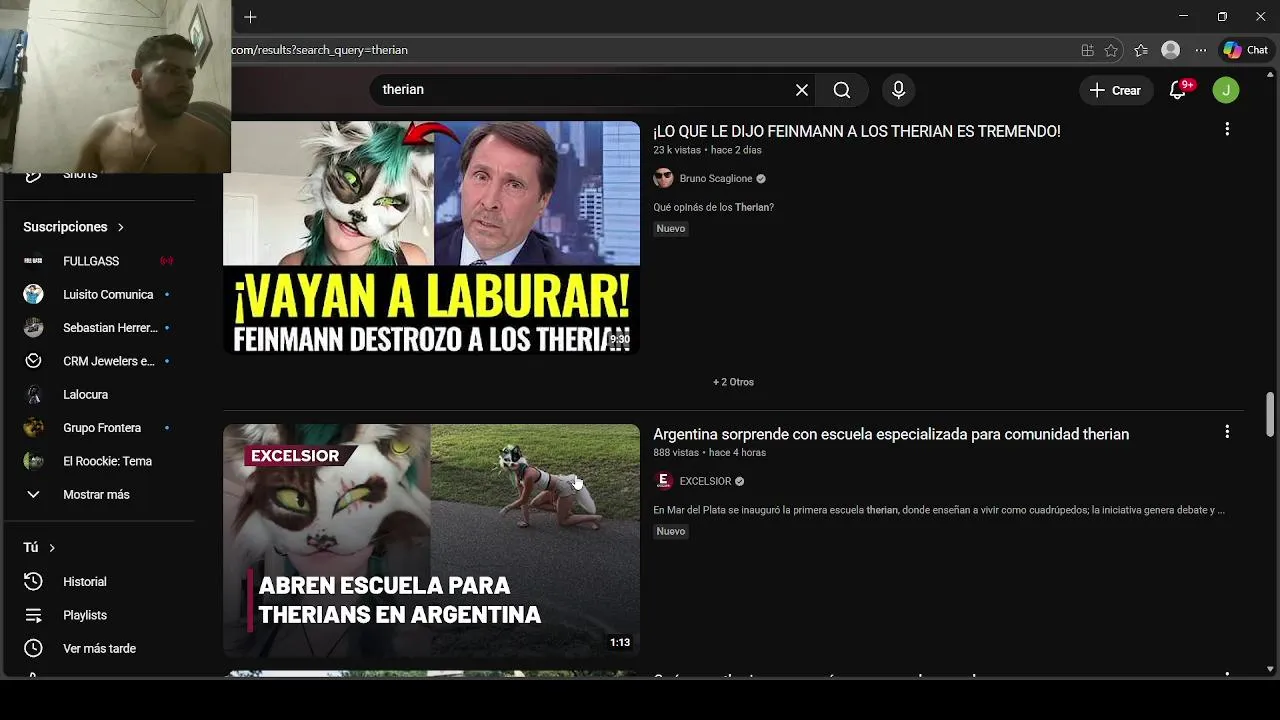Image resolution: width=1280 pixels, height=720 pixels.
Task: Start voice search with microphone icon
Action: (898, 90)
